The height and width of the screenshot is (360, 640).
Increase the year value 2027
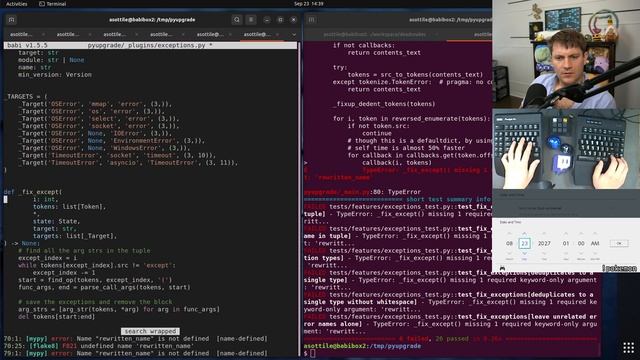click(544, 233)
